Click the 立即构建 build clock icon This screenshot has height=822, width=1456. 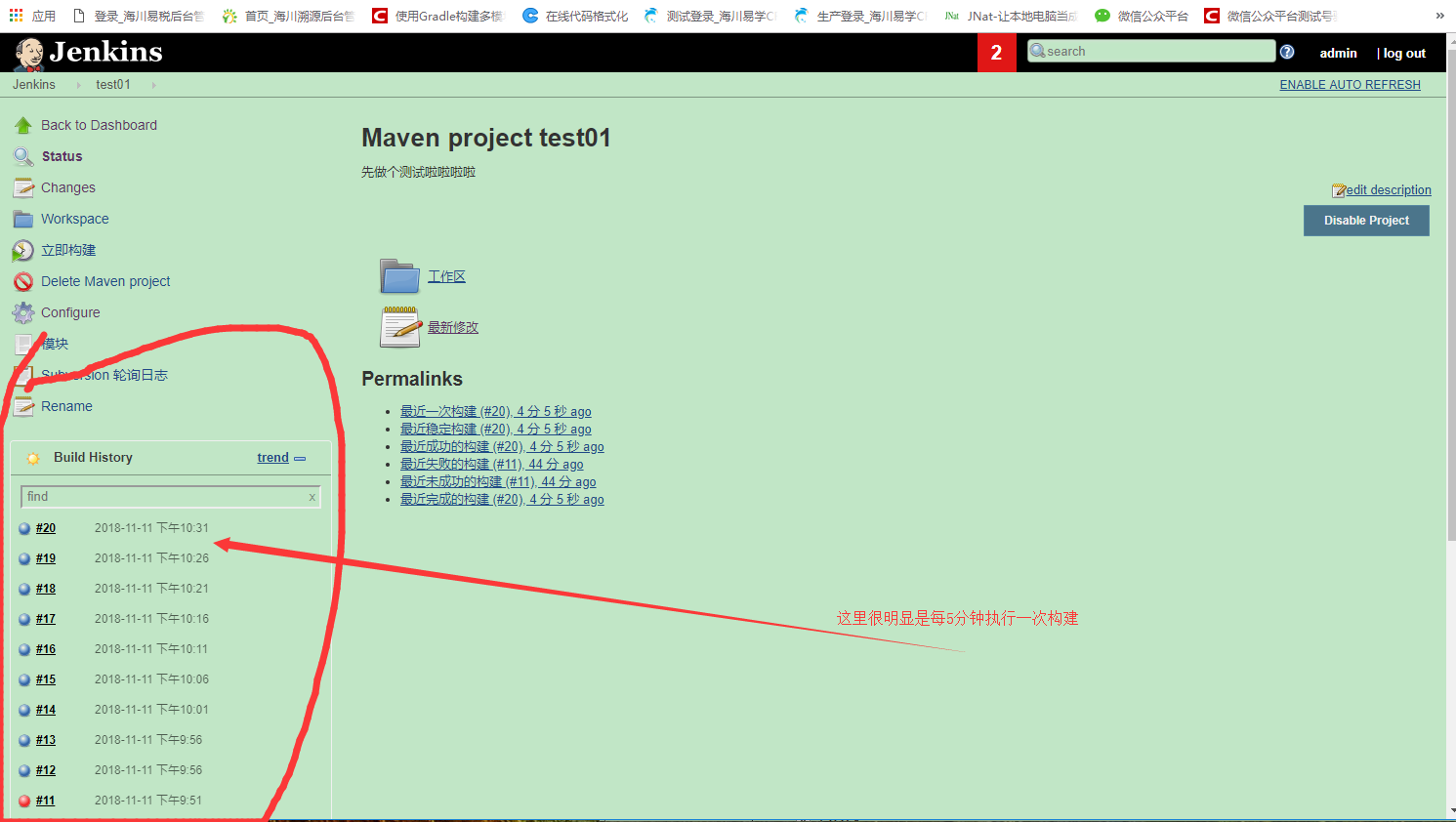point(23,250)
